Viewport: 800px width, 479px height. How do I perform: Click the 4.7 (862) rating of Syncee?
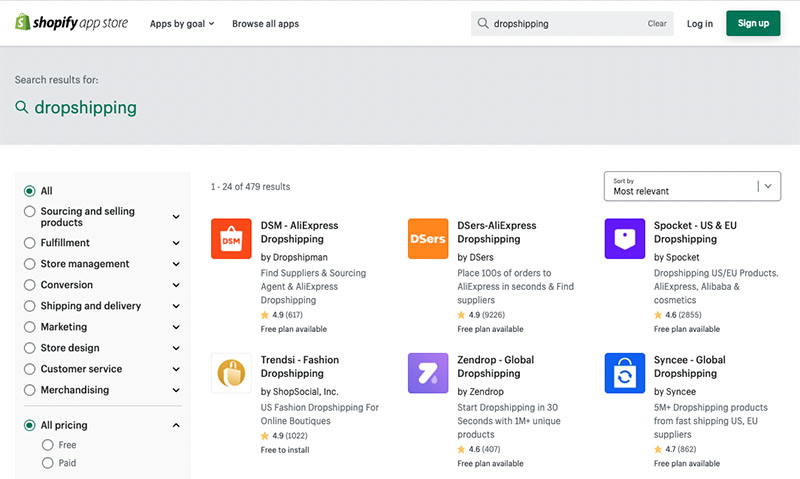tap(675, 449)
